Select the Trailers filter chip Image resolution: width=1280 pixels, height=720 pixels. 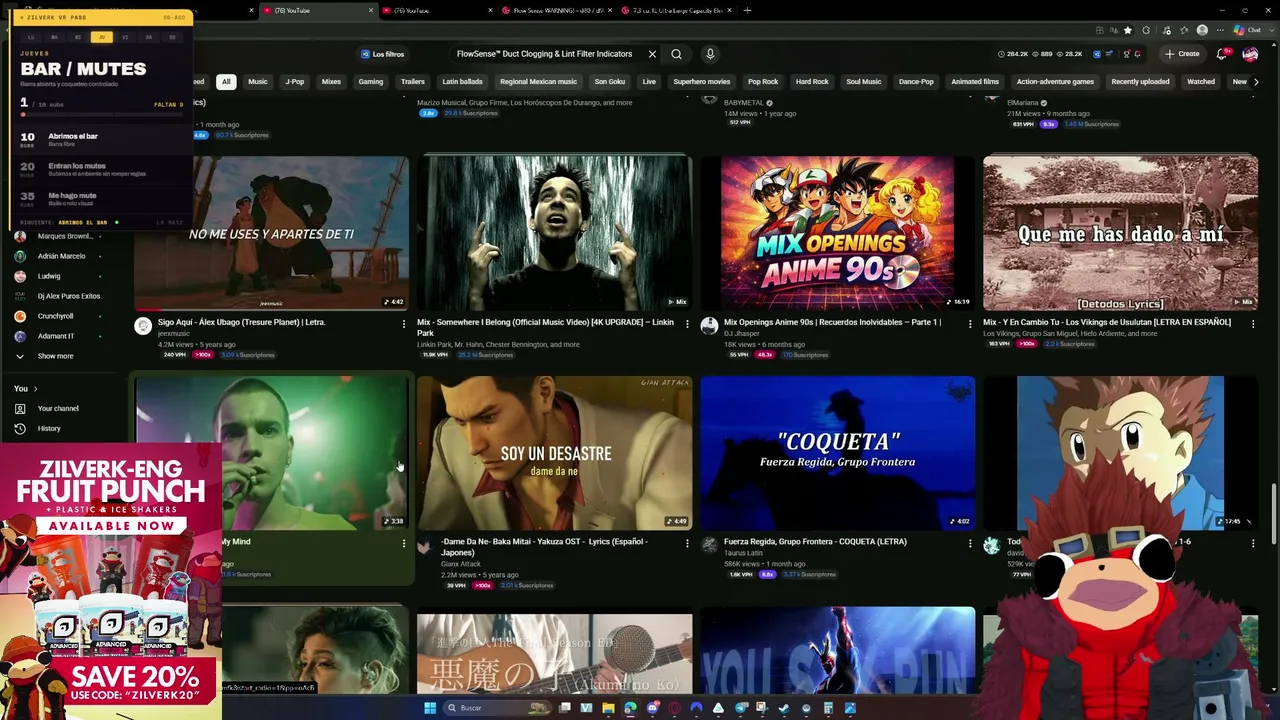413,82
